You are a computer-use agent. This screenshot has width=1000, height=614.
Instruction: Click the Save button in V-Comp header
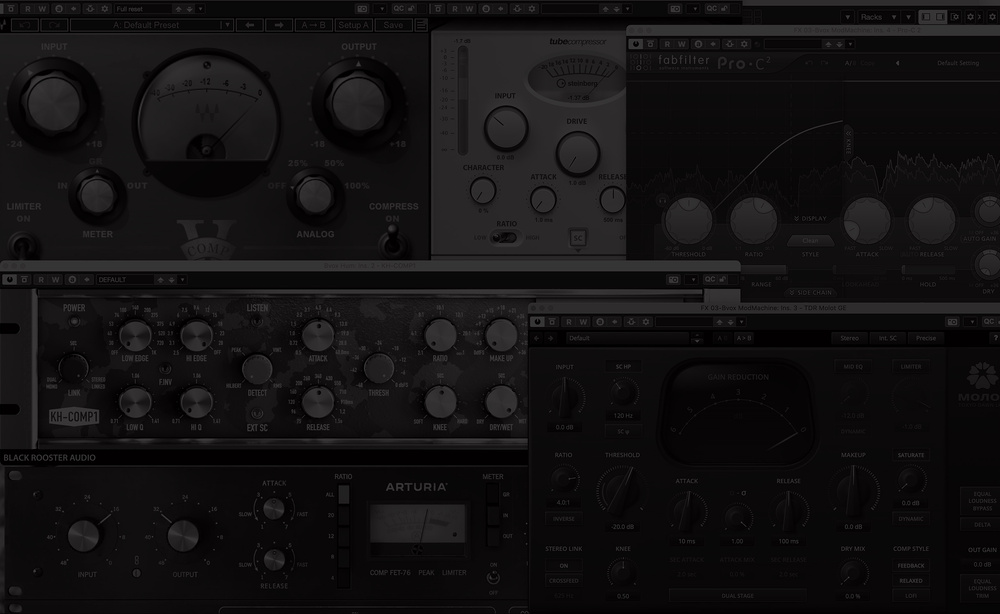point(393,25)
